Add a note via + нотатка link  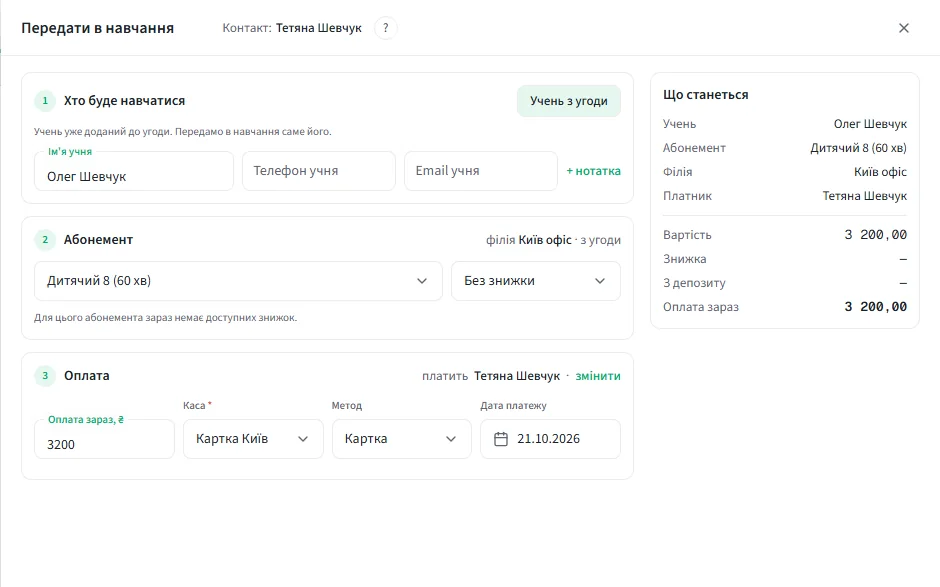[593, 171]
